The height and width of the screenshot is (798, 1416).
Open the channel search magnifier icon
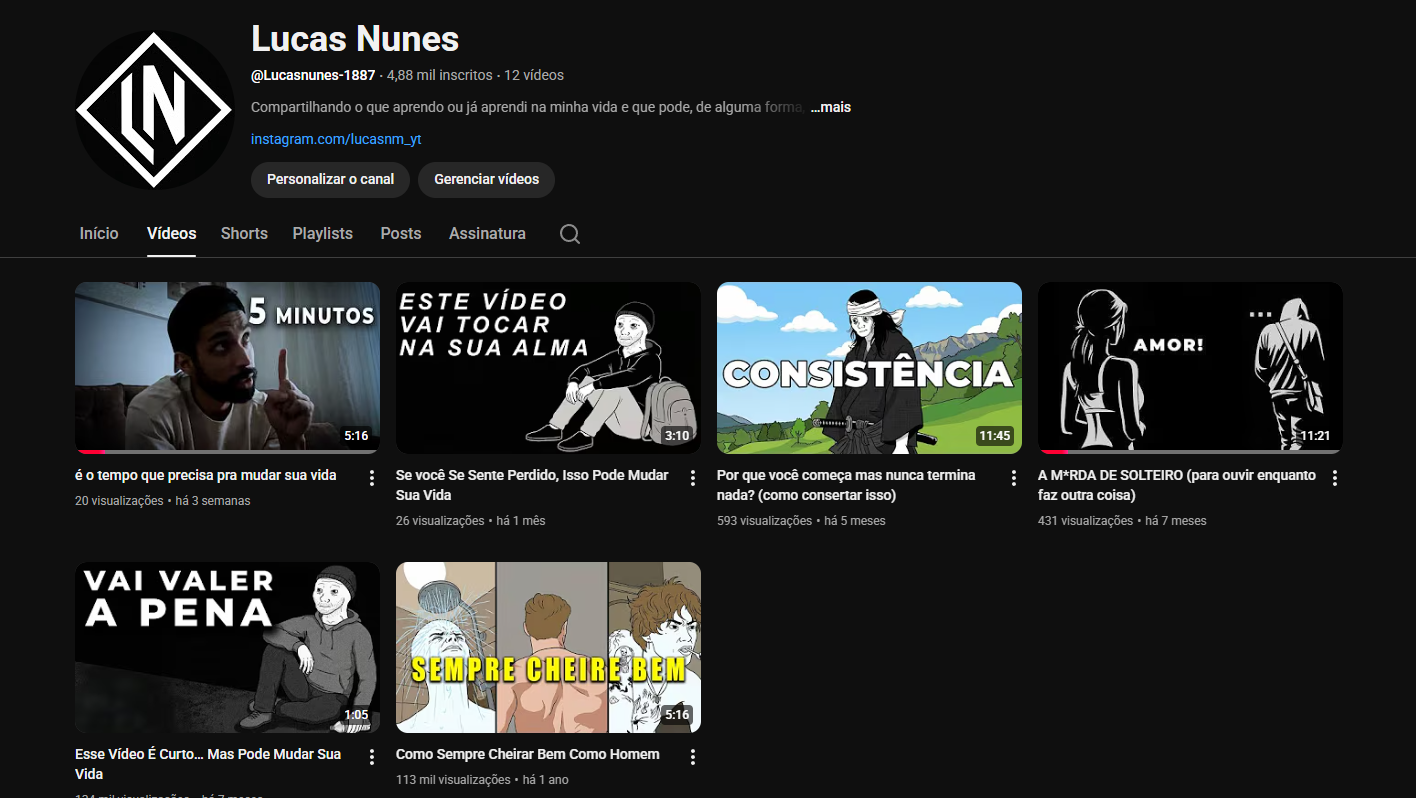(570, 234)
